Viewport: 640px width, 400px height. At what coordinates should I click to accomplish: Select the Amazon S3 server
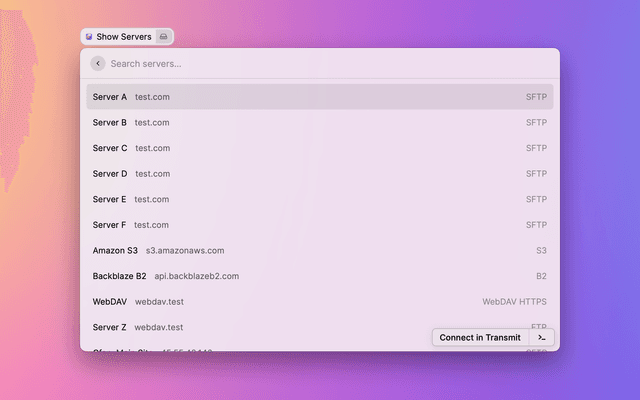115,250
